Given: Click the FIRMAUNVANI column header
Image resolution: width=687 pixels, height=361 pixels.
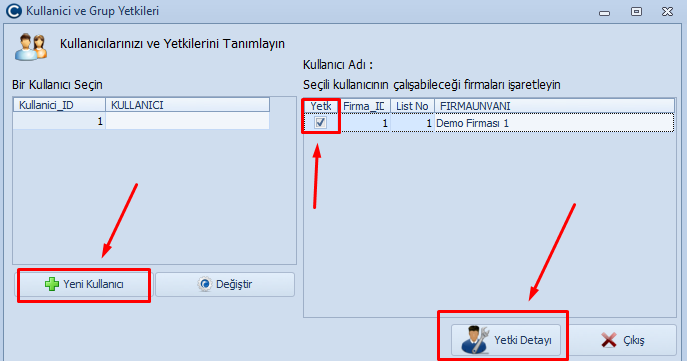Looking at the screenshot, I should pos(554,106).
